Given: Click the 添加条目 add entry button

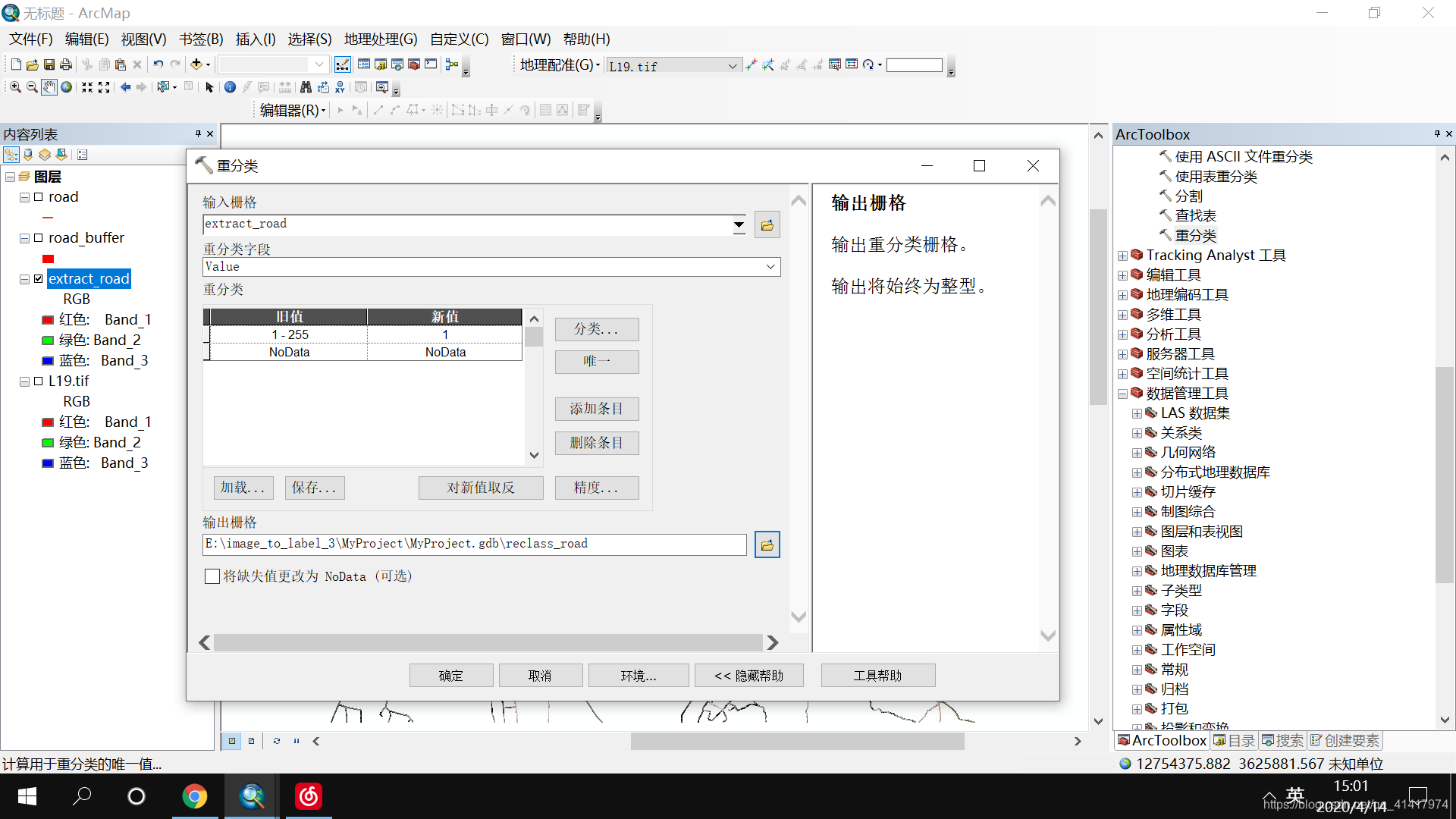Looking at the screenshot, I should point(596,409).
